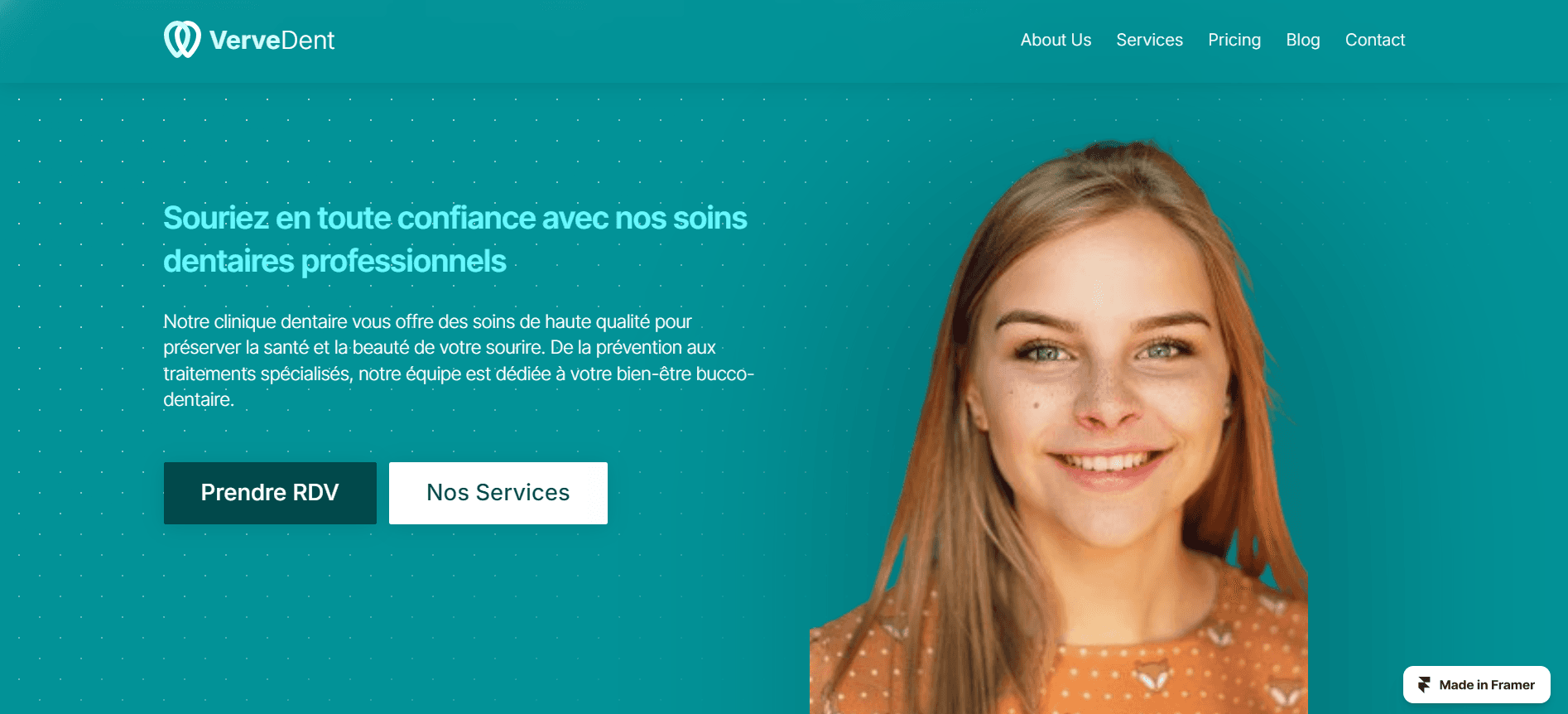Image resolution: width=1568 pixels, height=714 pixels.
Task: Click the Framer logo icon in the badge
Action: point(1424,685)
